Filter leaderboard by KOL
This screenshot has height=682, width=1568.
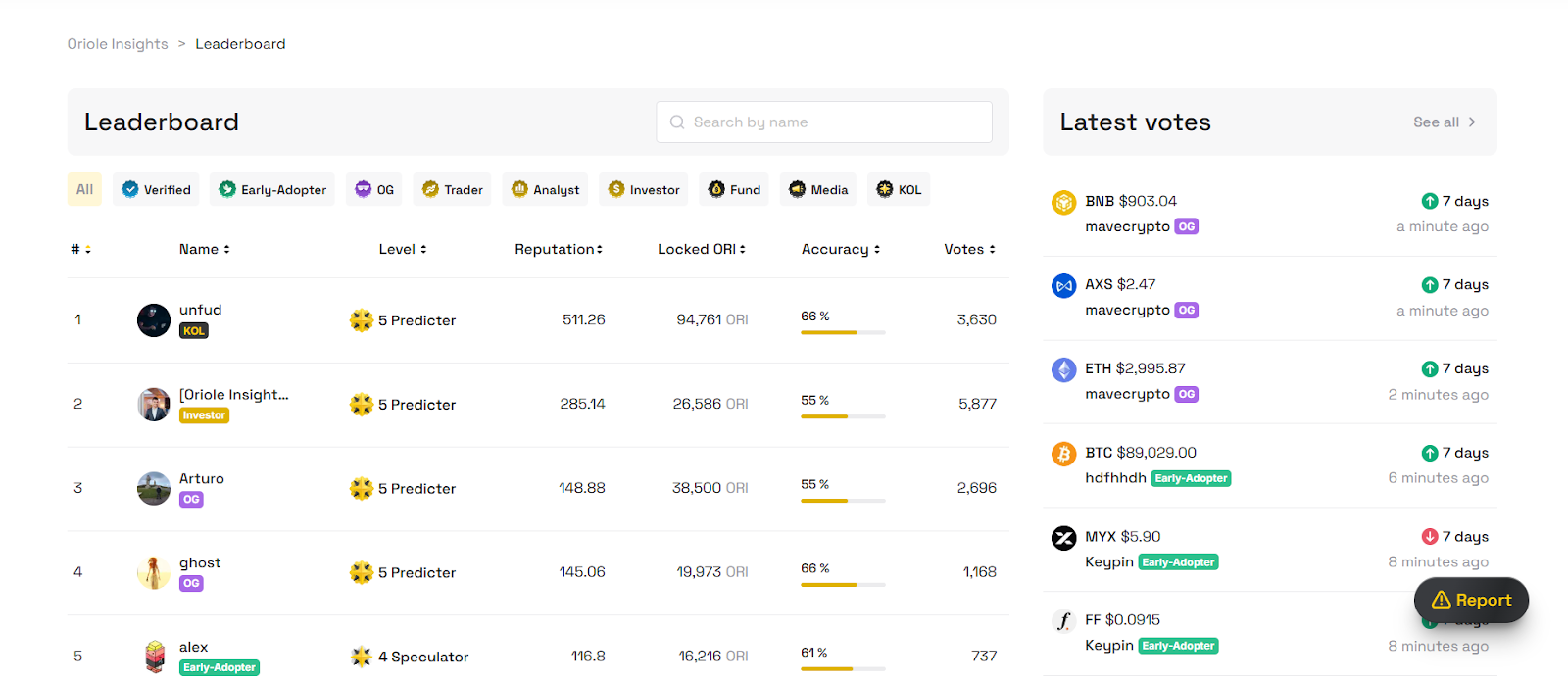899,189
